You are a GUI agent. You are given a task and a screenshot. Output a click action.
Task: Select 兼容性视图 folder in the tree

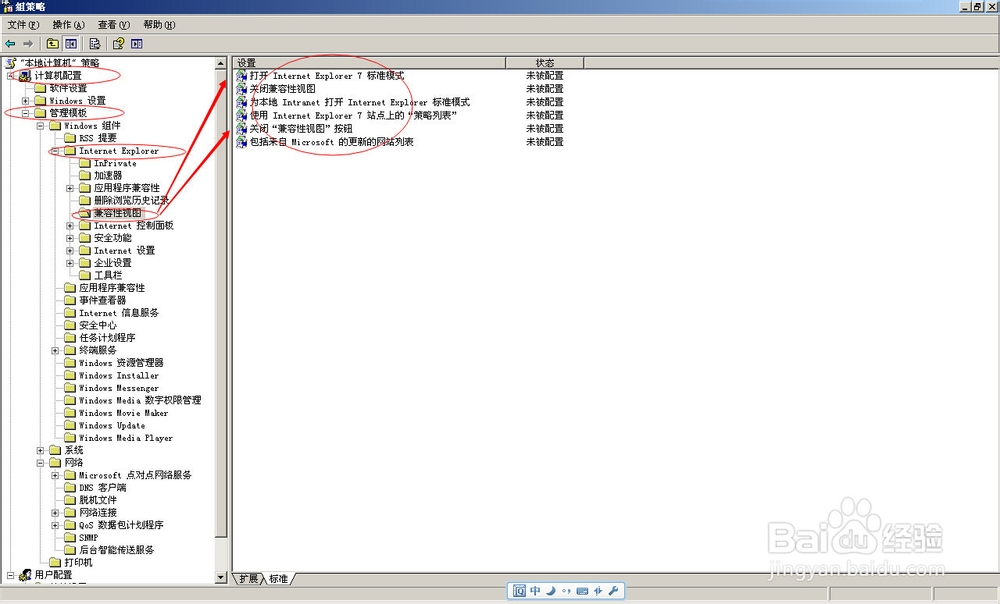click(117, 213)
